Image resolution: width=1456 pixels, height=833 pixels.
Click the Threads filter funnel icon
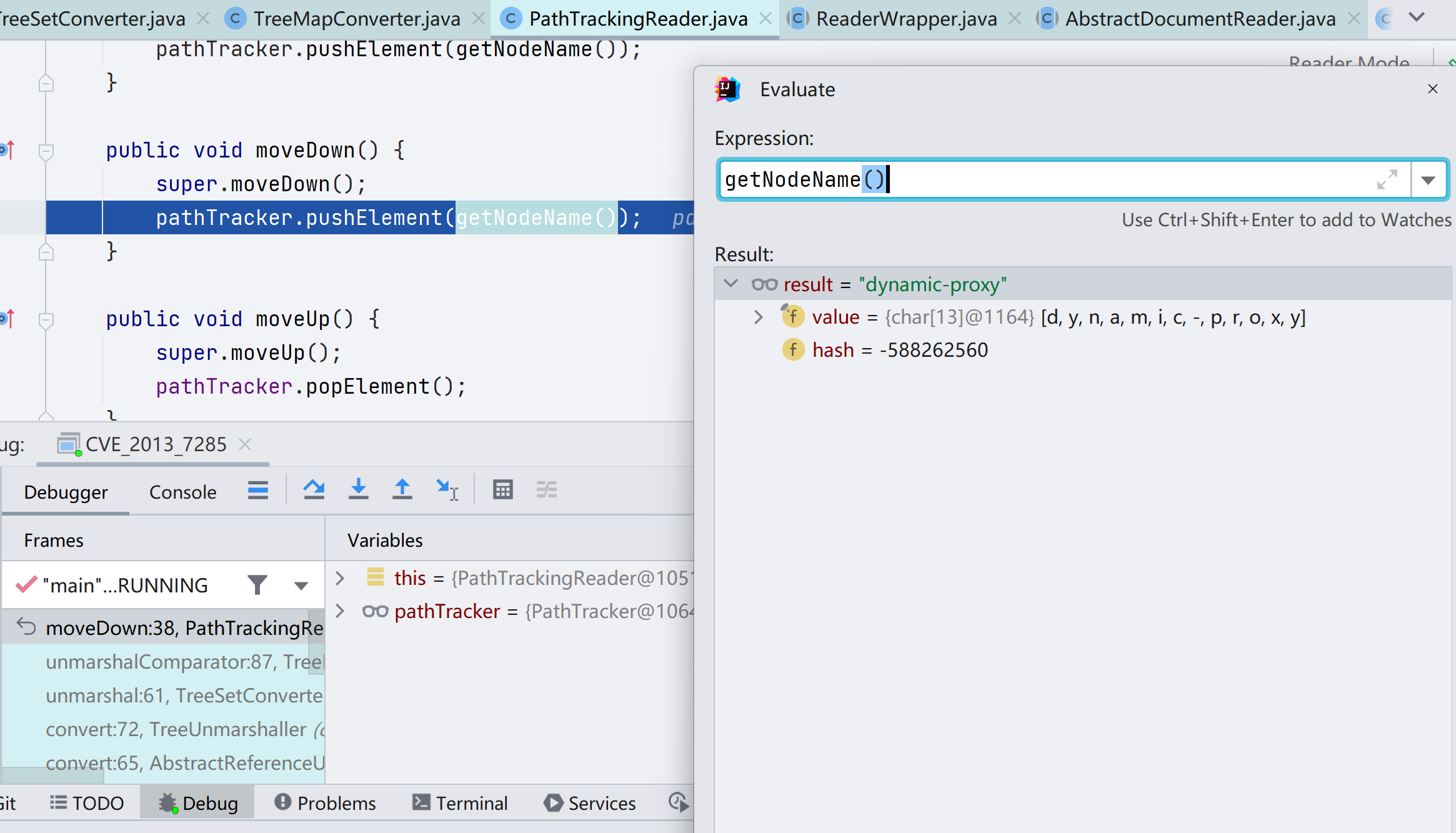[257, 585]
